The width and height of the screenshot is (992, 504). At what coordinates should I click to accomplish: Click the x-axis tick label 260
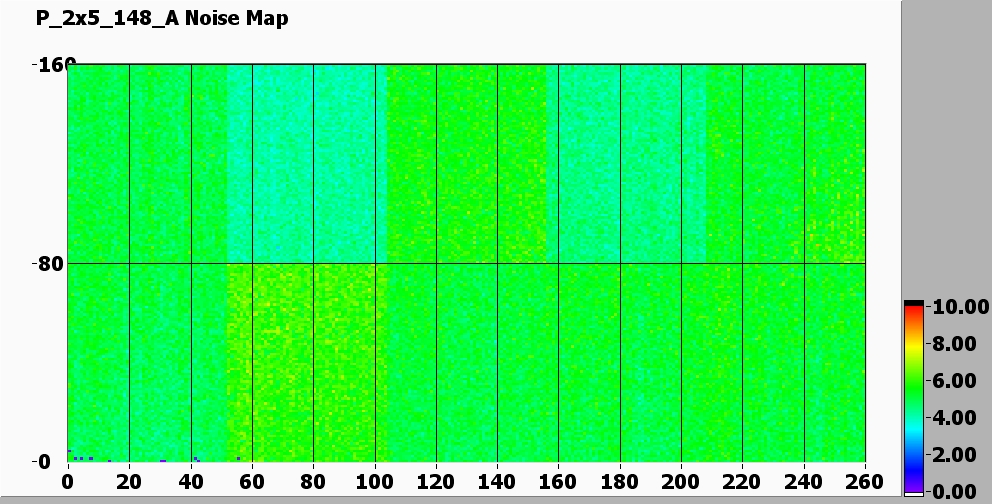(865, 480)
